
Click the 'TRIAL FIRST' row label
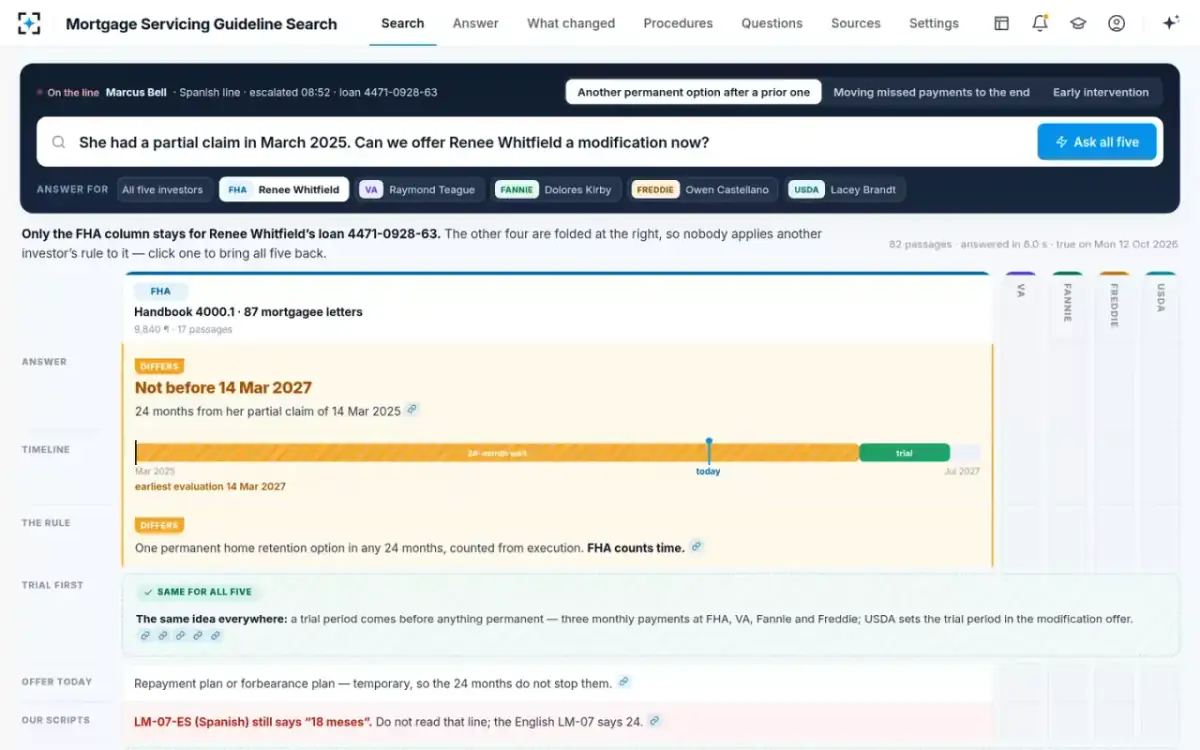[x=53, y=585]
